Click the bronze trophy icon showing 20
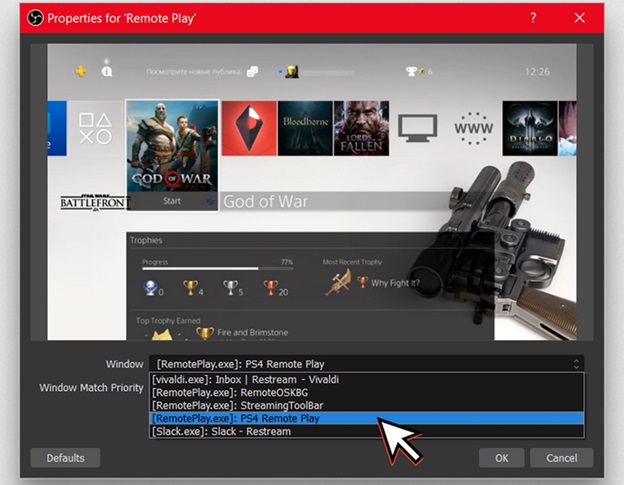 click(270, 287)
